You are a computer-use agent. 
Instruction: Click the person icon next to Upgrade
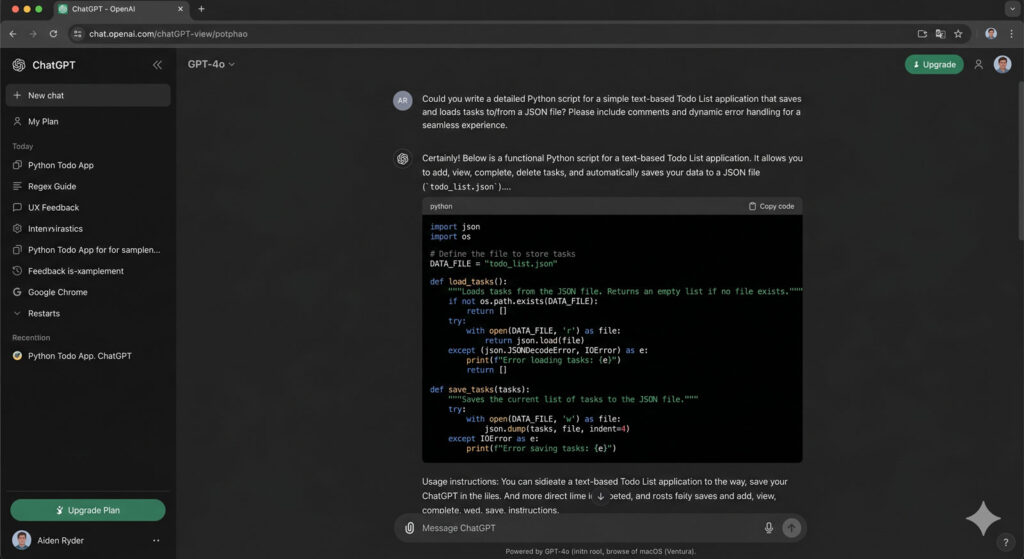point(978,65)
